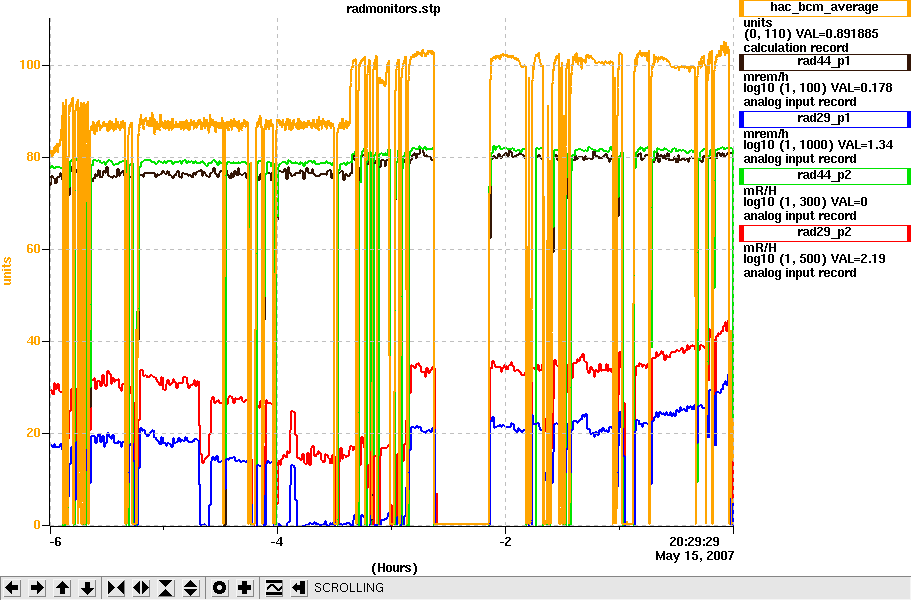Click the left arrow with bar icon
Image resolution: width=911 pixels, height=600 pixels.
(298, 588)
